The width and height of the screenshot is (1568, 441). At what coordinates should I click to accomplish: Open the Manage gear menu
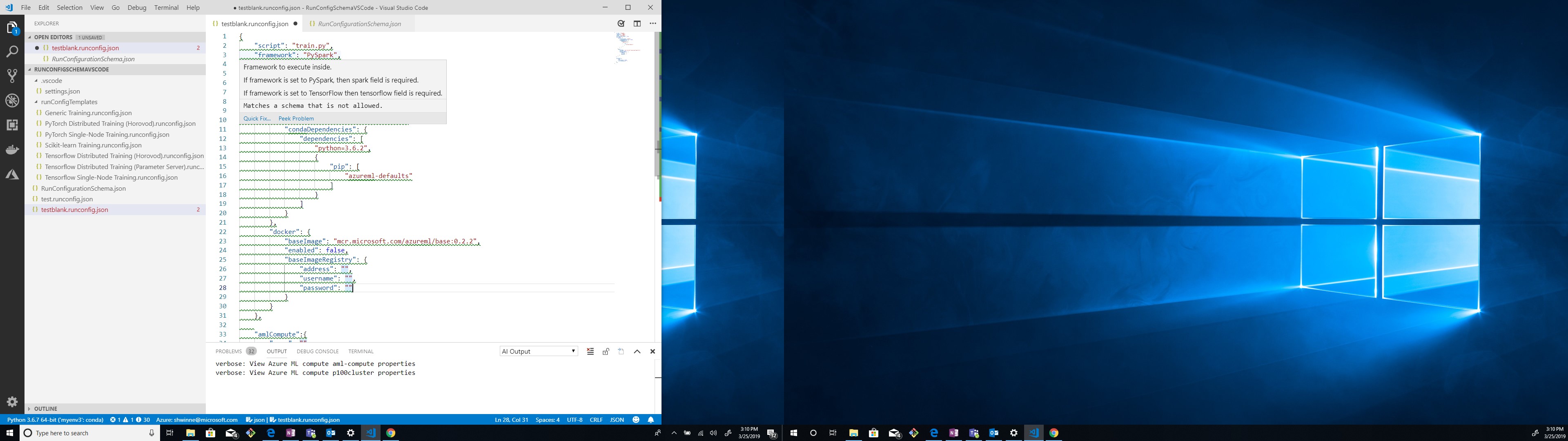(12, 401)
